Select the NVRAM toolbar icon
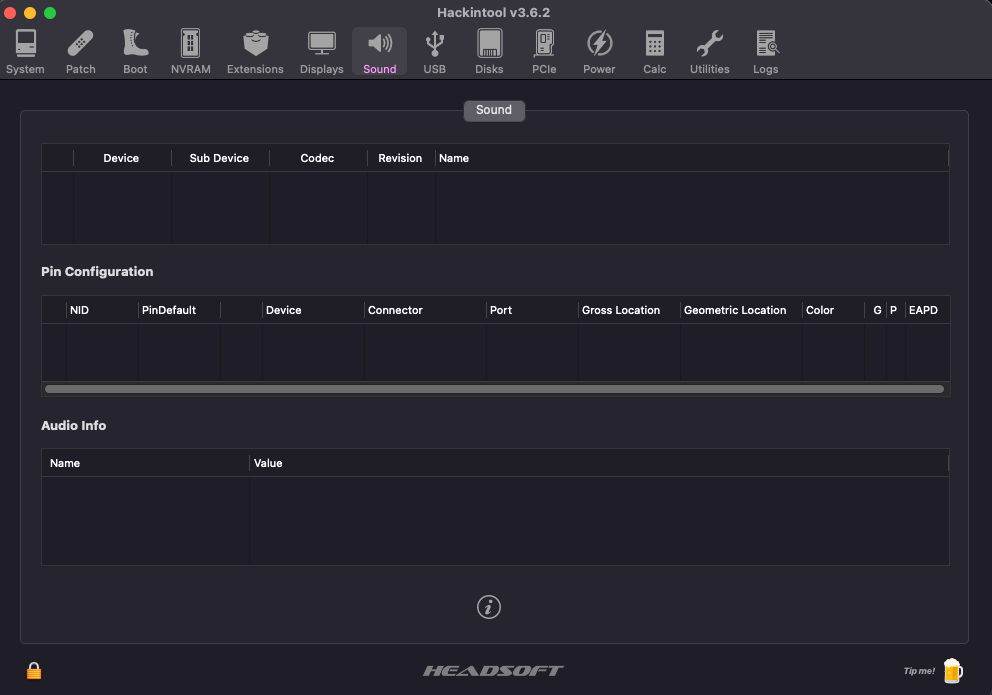992x695 pixels. [x=190, y=51]
